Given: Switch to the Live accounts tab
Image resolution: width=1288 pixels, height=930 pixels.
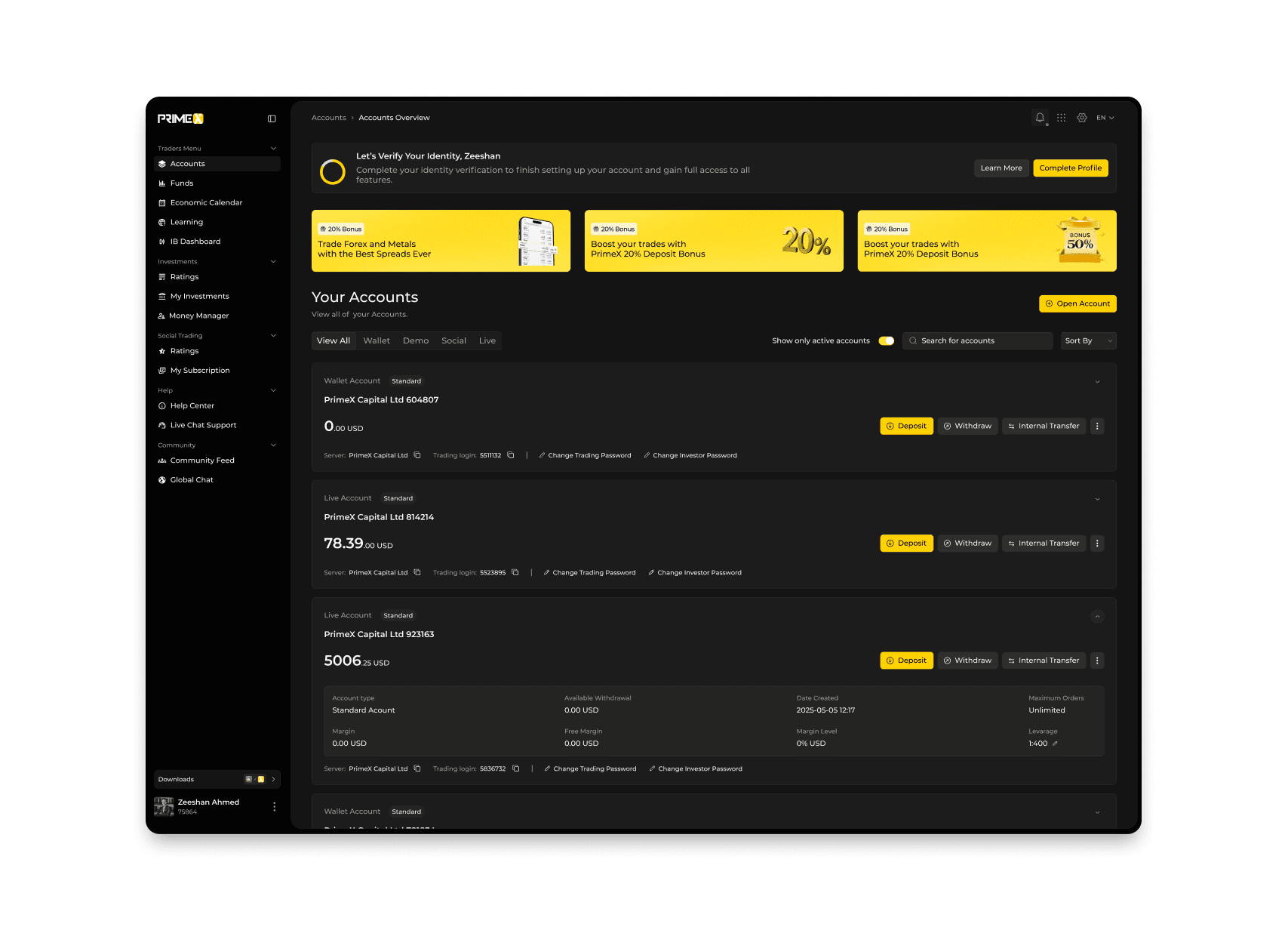Looking at the screenshot, I should click(x=487, y=341).
